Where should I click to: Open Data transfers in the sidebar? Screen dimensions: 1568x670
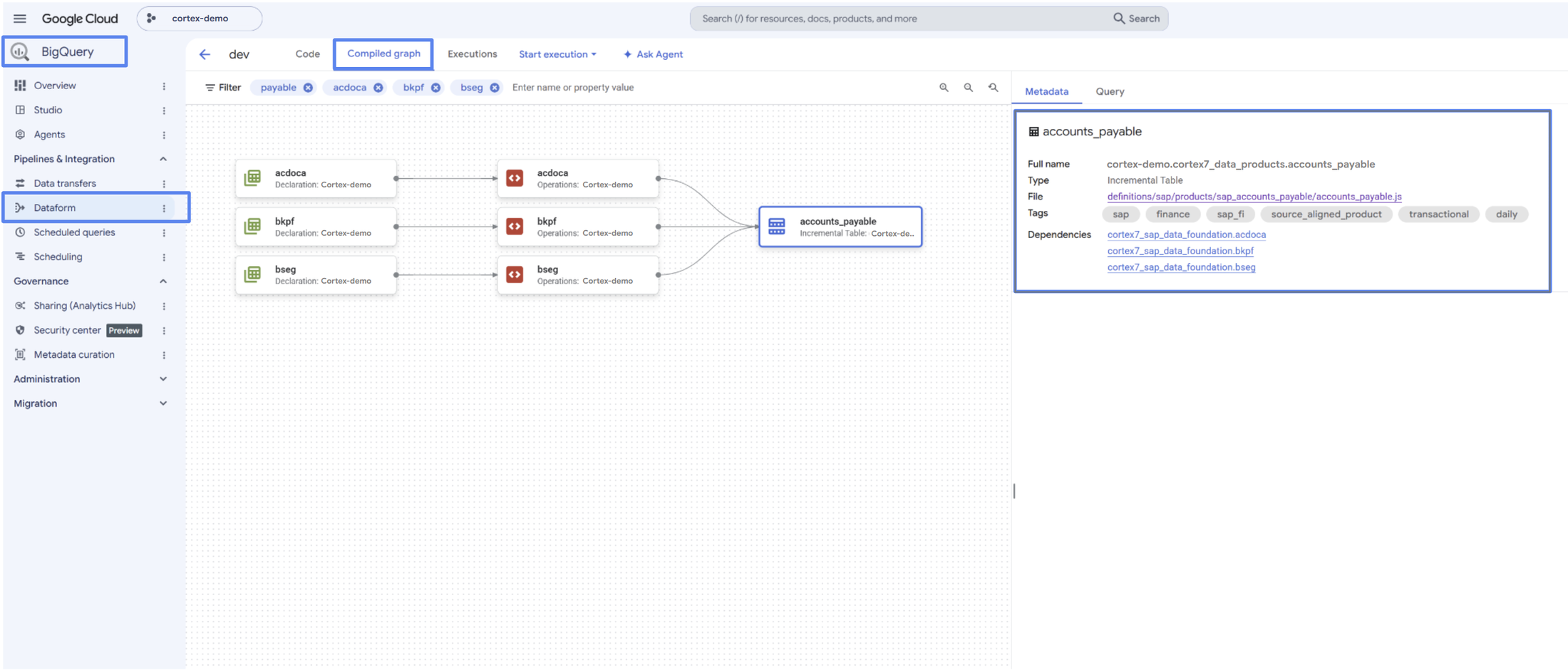(65, 183)
